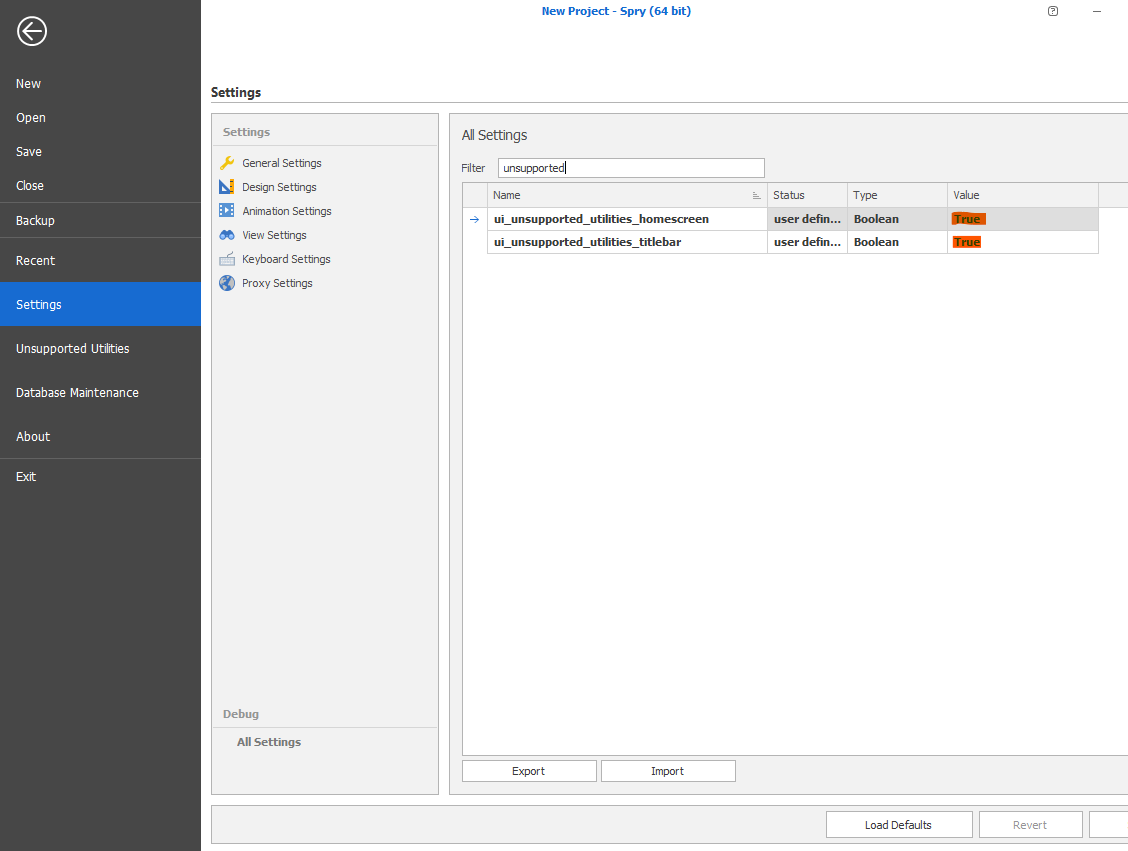Open Database Maintenance from sidebar
The image size is (1128, 851).
click(x=77, y=393)
